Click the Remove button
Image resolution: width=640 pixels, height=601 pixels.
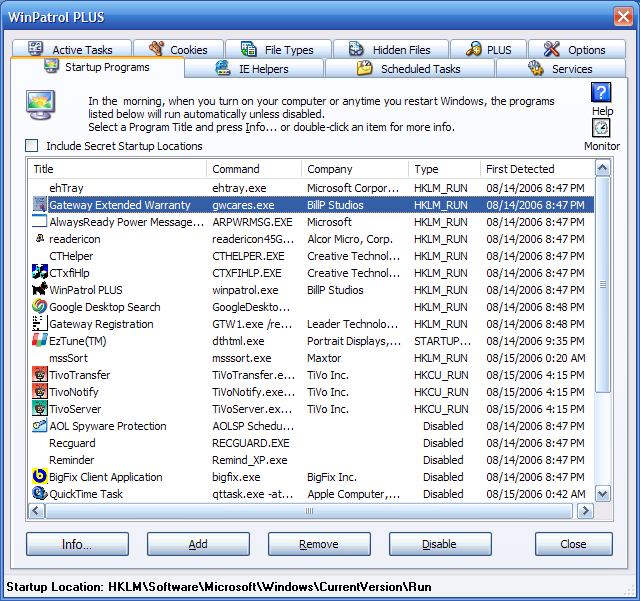[x=319, y=544]
